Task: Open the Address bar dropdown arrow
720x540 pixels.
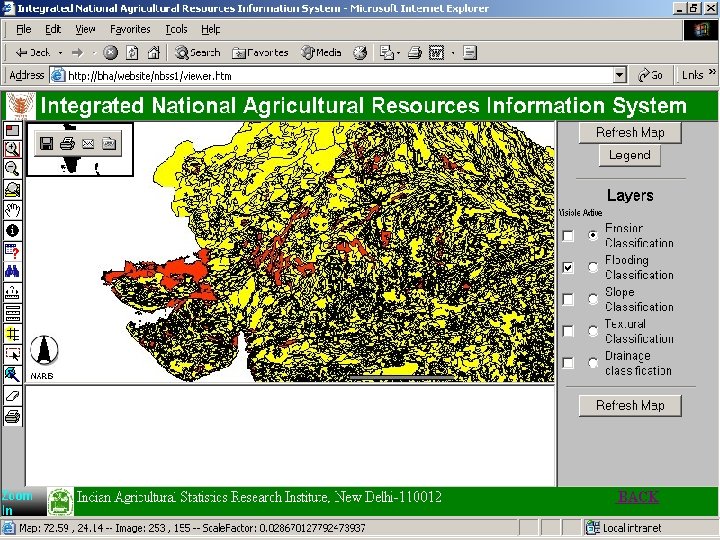Action: pyautogui.click(x=620, y=75)
